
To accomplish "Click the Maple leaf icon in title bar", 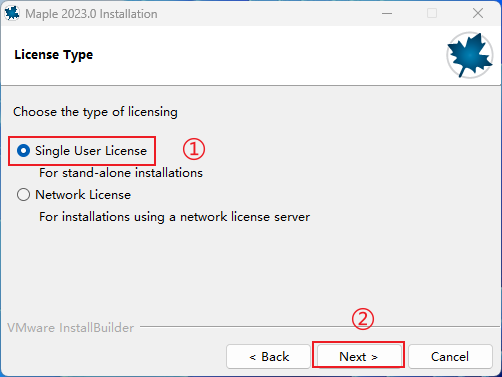I will click(x=12, y=13).
